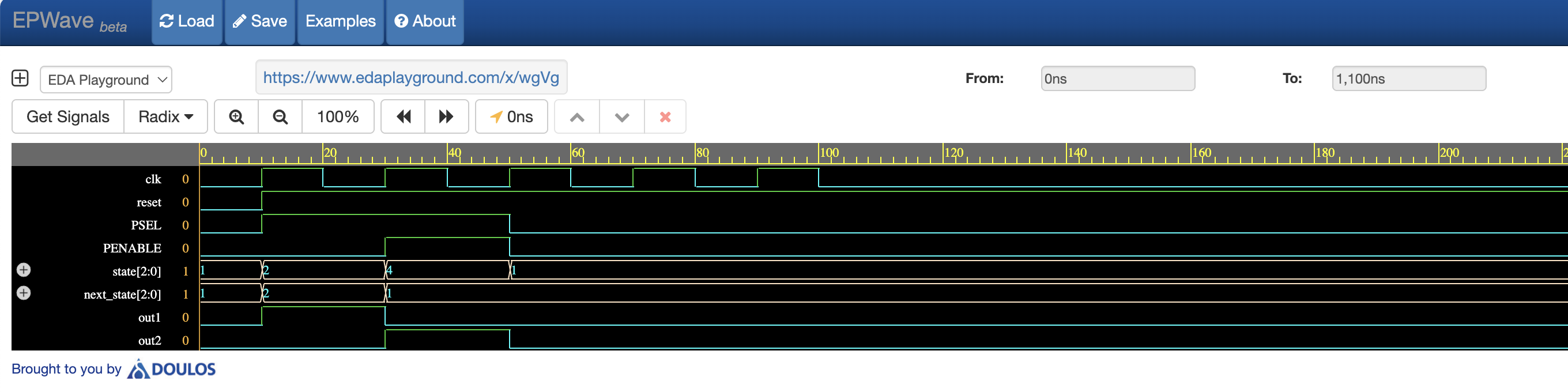
Task: Expand the state[2:0] signal bus
Action: click(x=24, y=270)
